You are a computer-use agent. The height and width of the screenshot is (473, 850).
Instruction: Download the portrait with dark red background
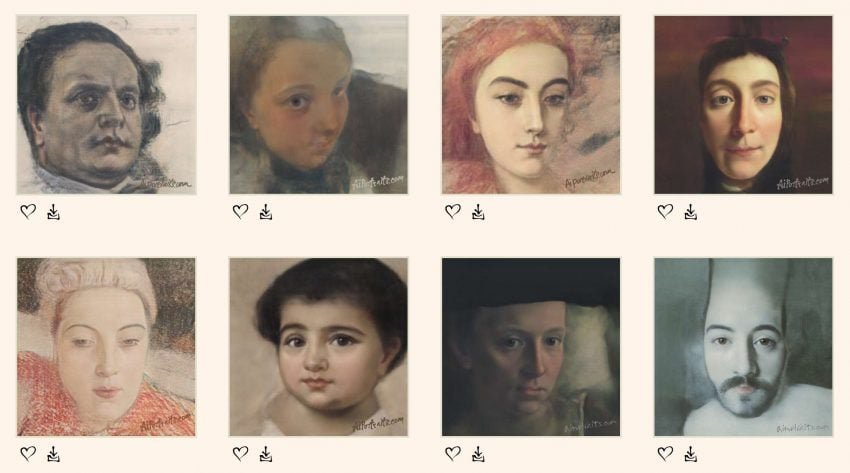[691, 212]
